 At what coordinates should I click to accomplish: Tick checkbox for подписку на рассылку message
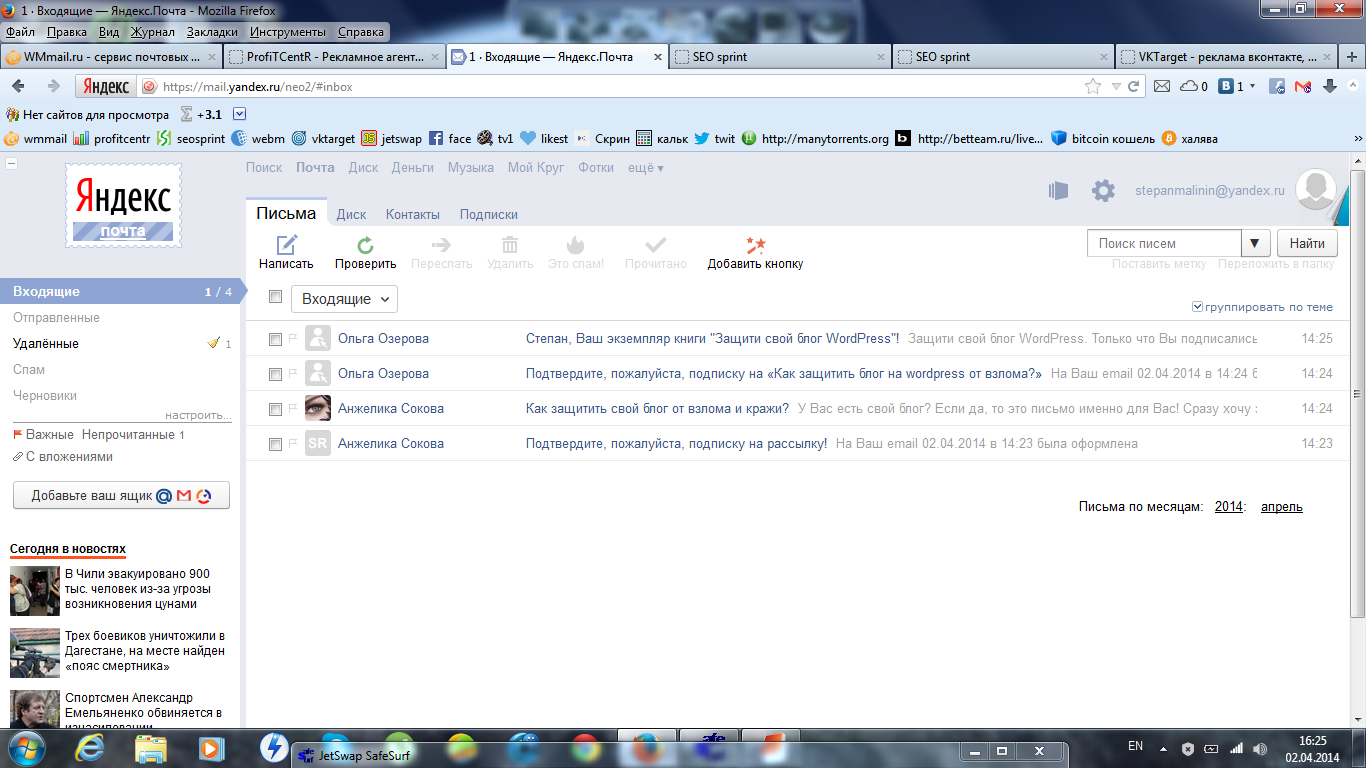pyautogui.click(x=276, y=445)
